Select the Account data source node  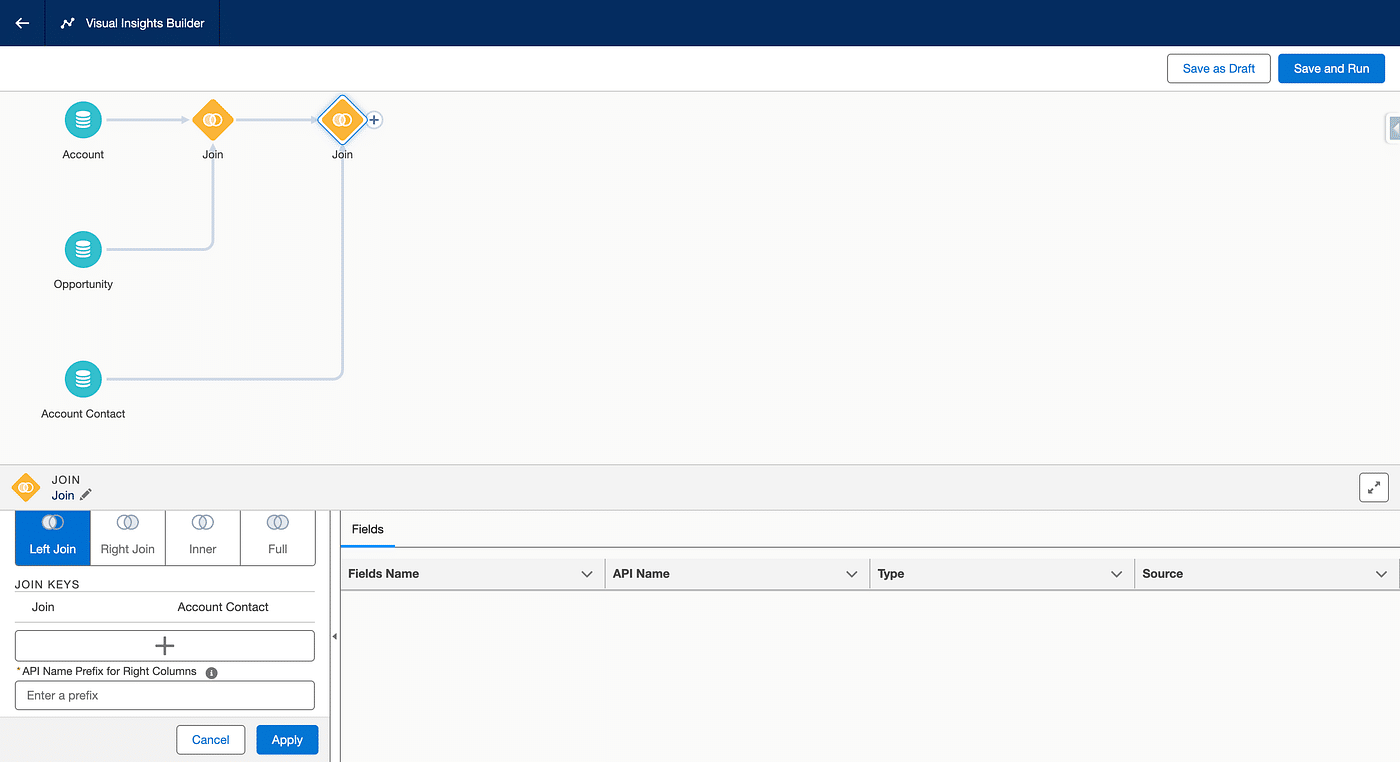click(83, 120)
